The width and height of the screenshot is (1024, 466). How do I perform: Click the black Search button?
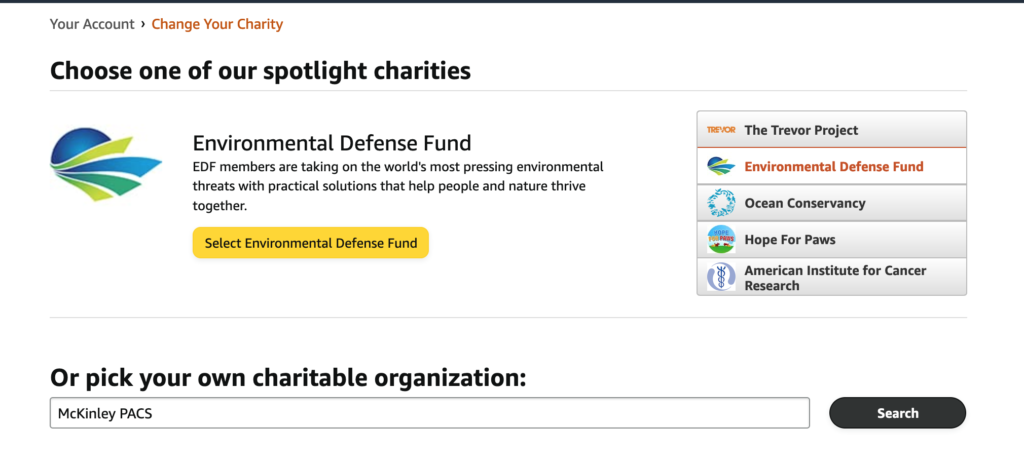[x=897, y=412]
